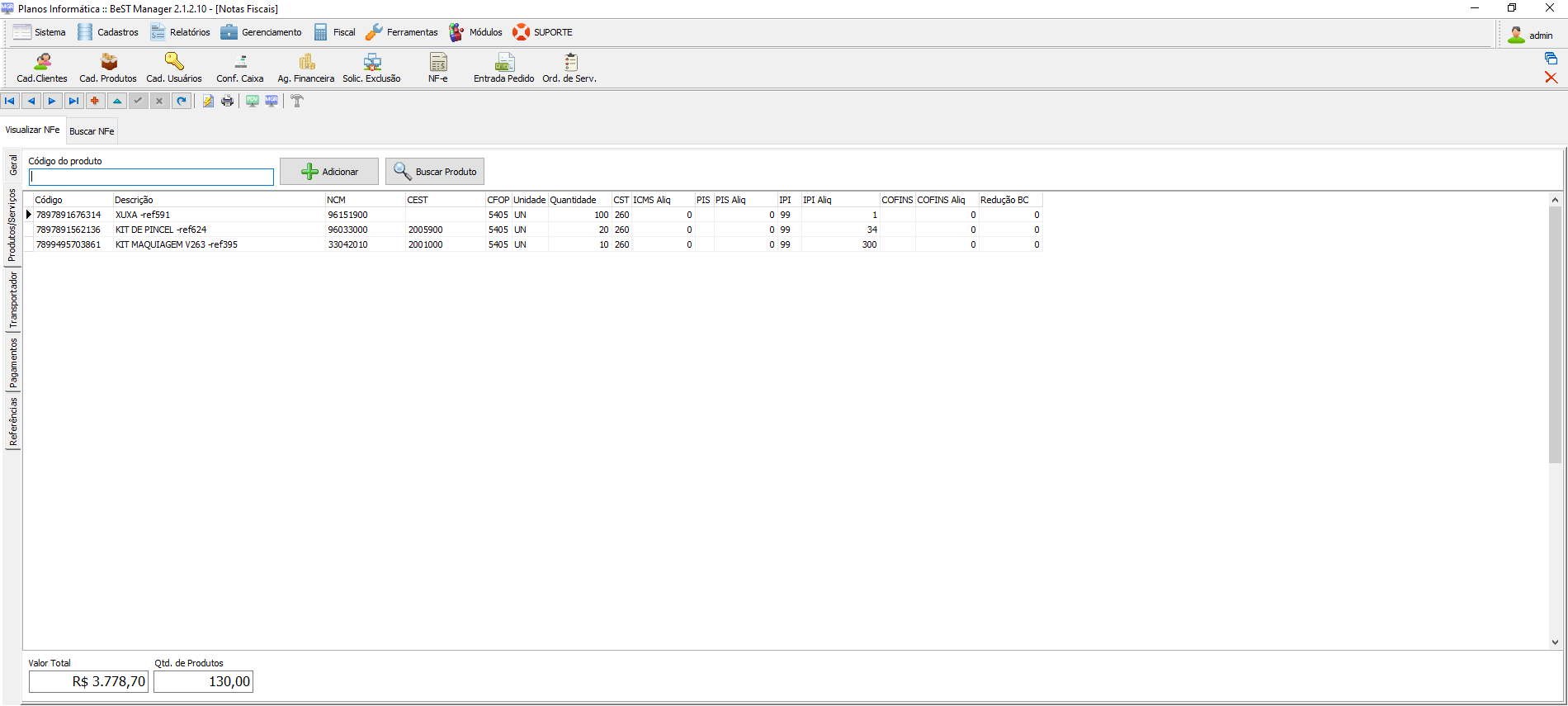
Task: Click the Buscar Produto button
Action: [x=435, y=172]
